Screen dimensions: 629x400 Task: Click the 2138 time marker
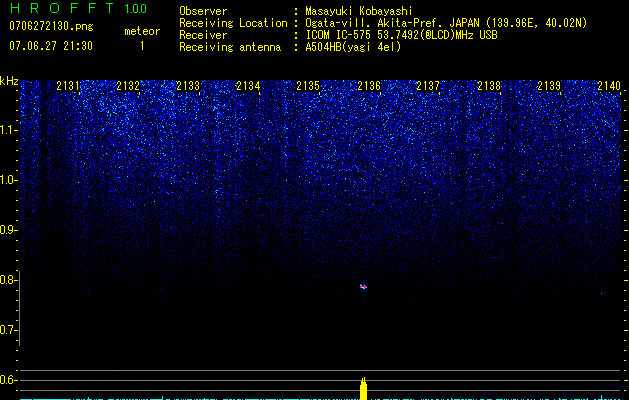tap(489, 86)
